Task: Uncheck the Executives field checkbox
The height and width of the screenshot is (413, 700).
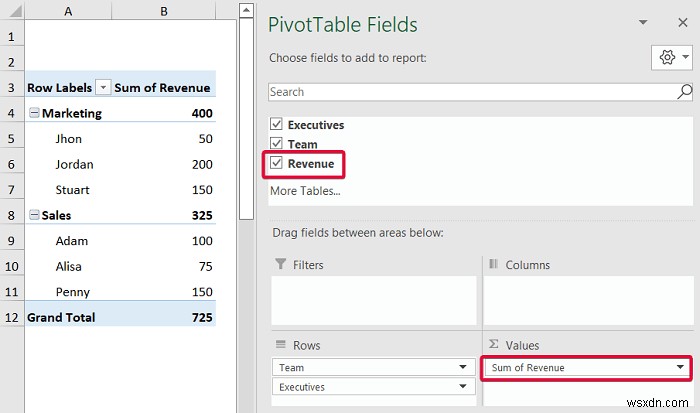Action: [x=276, y=124]
